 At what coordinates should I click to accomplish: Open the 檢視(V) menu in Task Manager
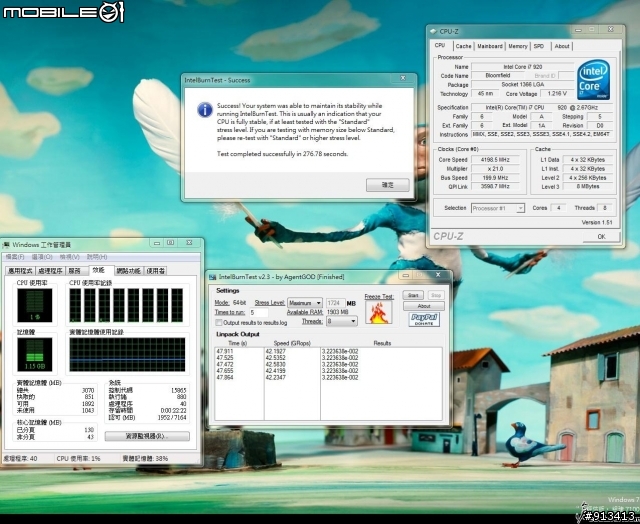[x=69, y=257]
